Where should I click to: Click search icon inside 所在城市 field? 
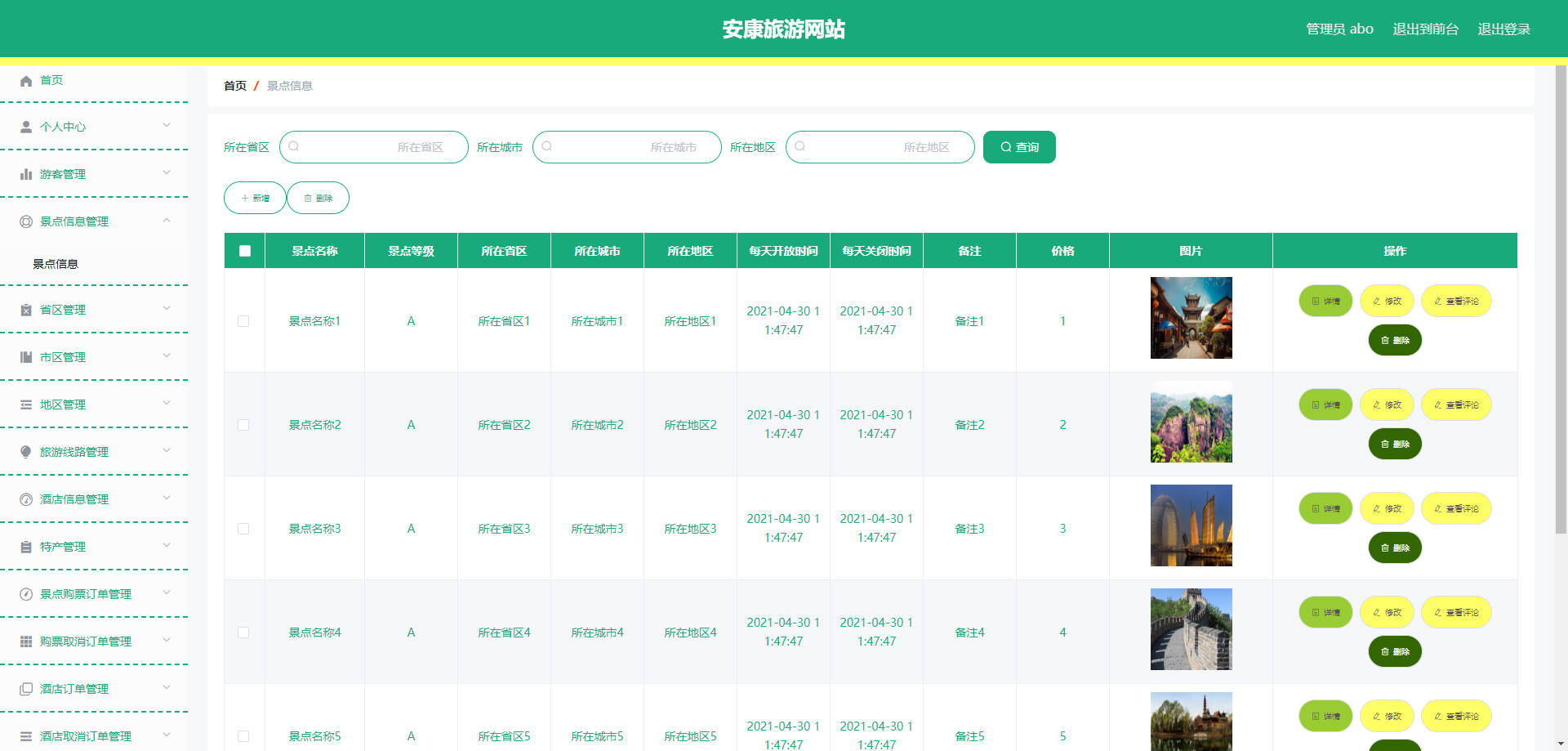(547, 146)
